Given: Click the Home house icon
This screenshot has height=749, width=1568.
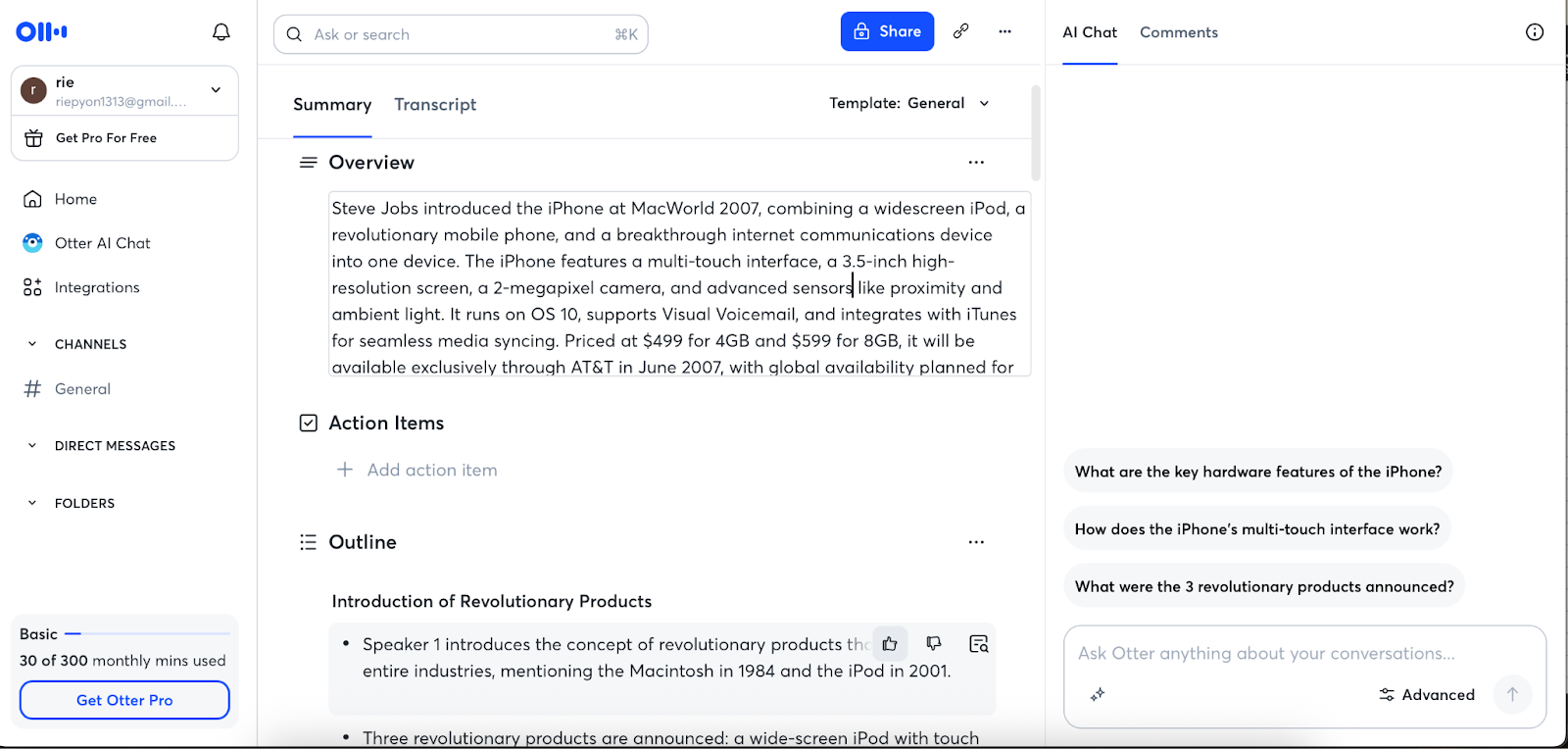Looking at the screenshot, I should (32, 199).
